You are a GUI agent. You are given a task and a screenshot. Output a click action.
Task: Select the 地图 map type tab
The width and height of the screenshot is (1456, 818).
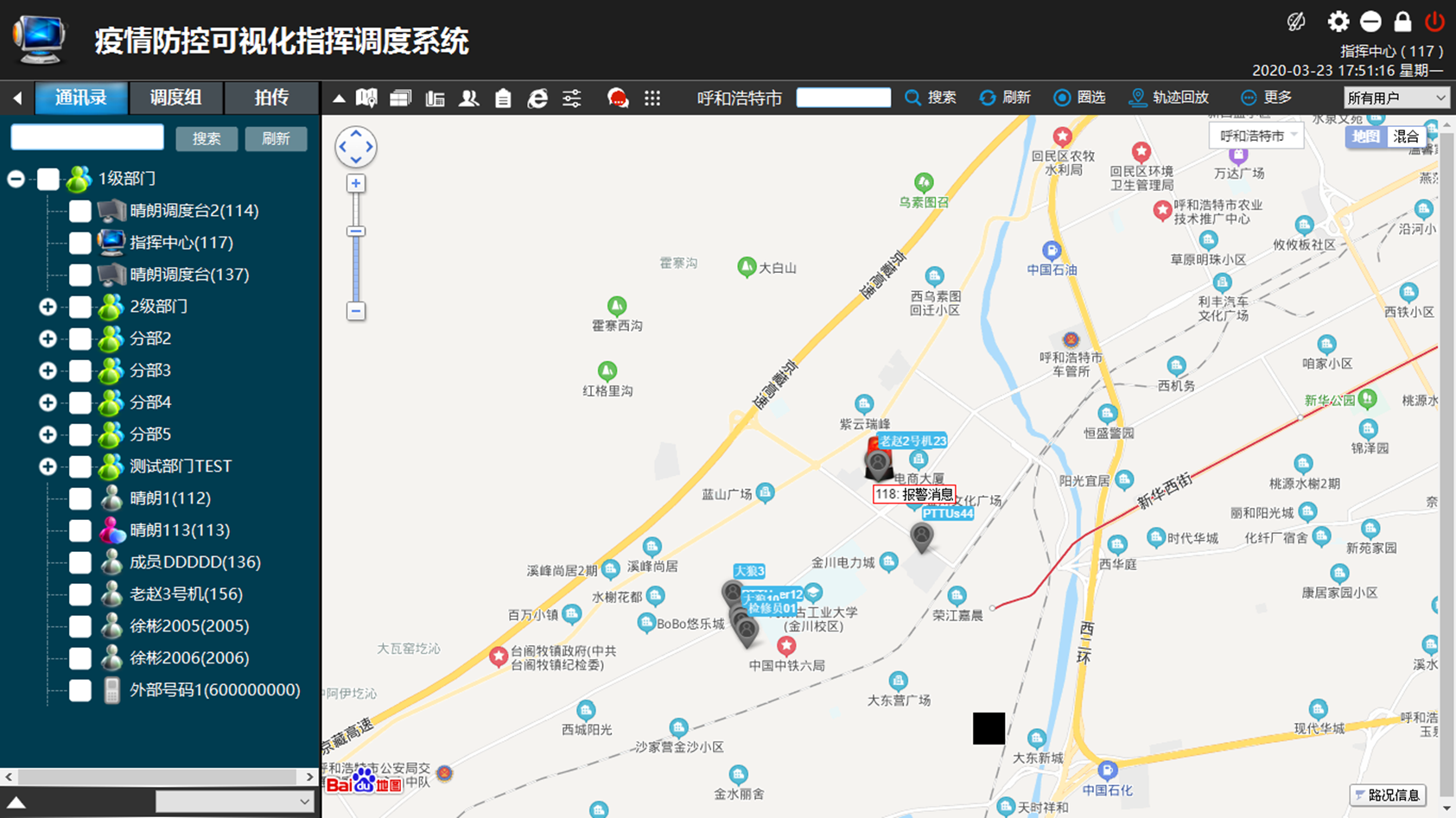coord(1365,136)
